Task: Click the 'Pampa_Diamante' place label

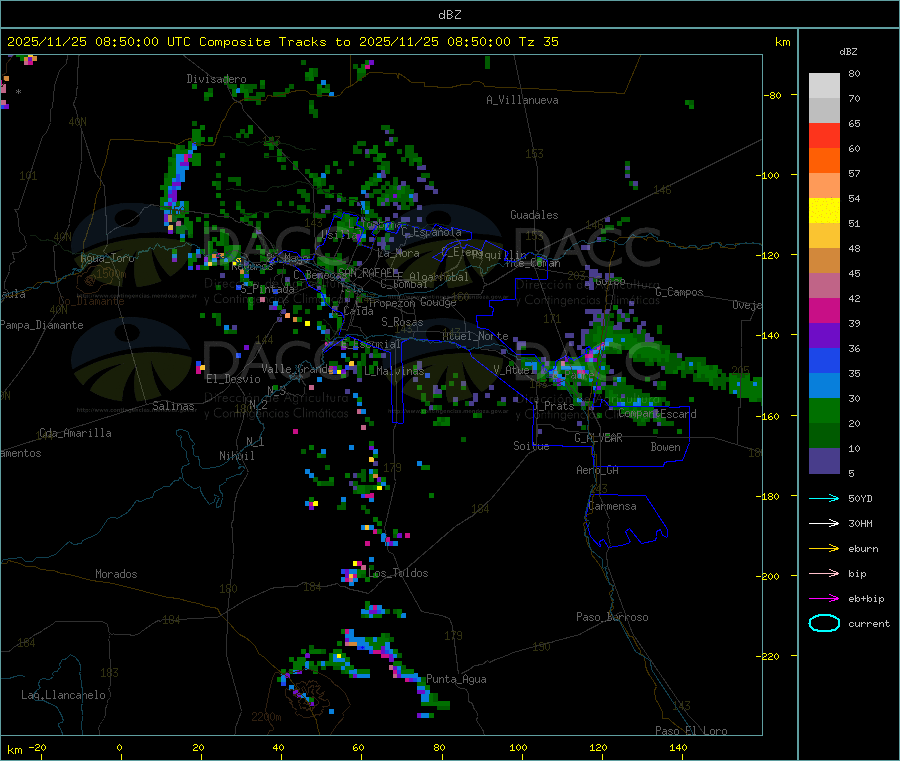Action: [42, 325]
